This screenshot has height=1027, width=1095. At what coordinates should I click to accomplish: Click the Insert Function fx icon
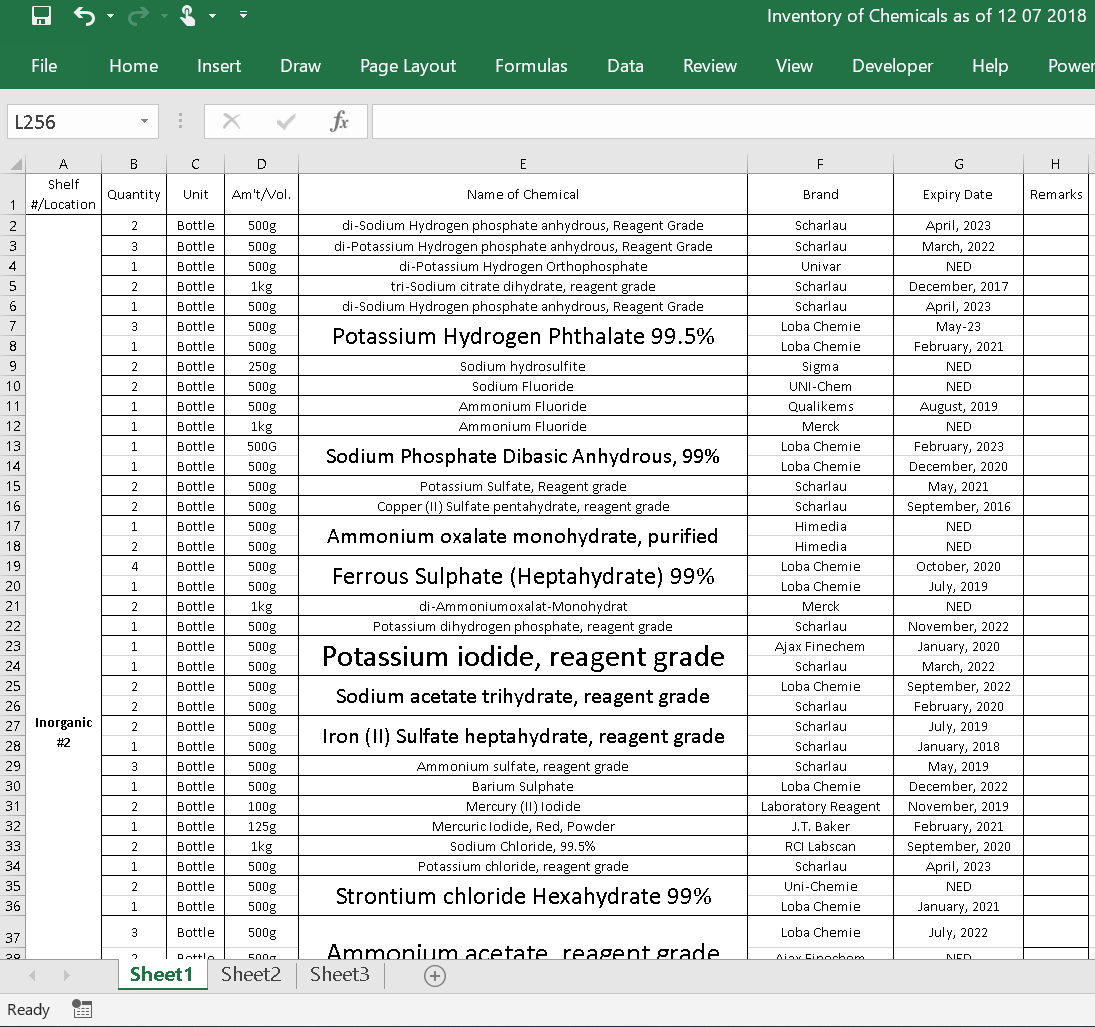click(339, 122)
